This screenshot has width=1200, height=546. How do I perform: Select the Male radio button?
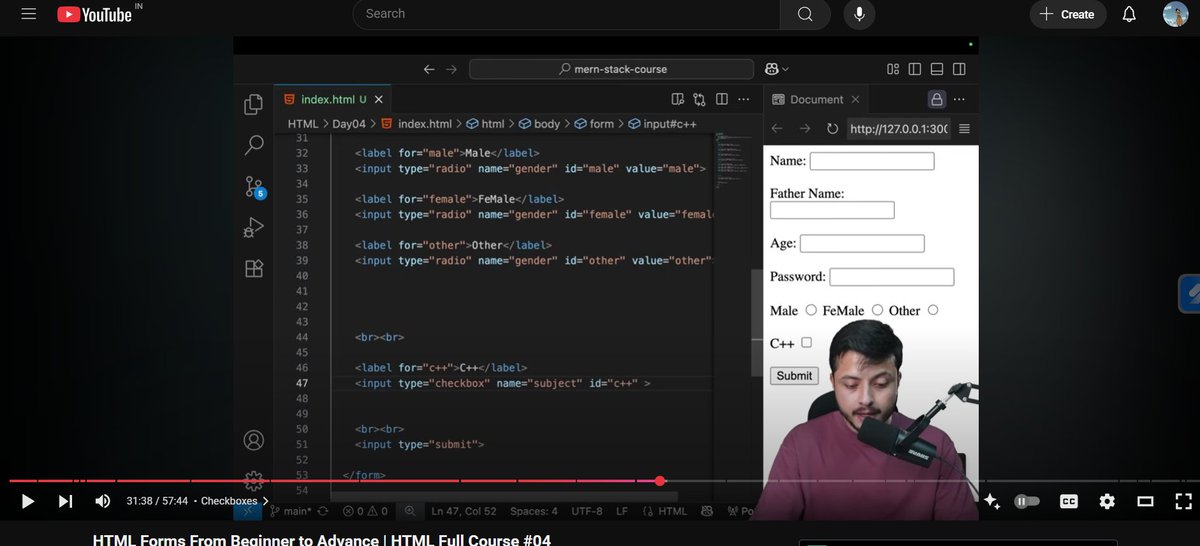click(811, 310)
